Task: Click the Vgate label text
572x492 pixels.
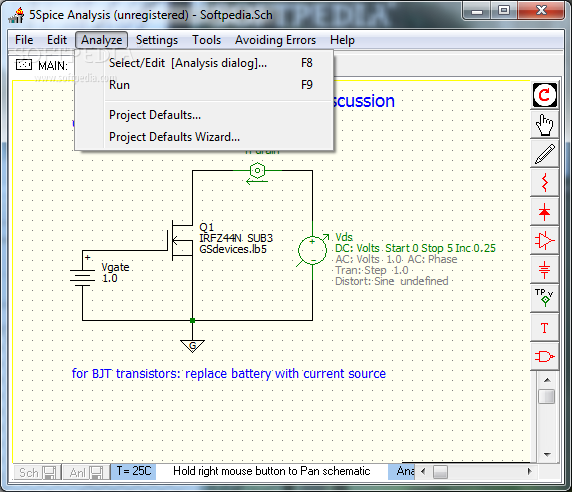Action: [x=115, y=267]
